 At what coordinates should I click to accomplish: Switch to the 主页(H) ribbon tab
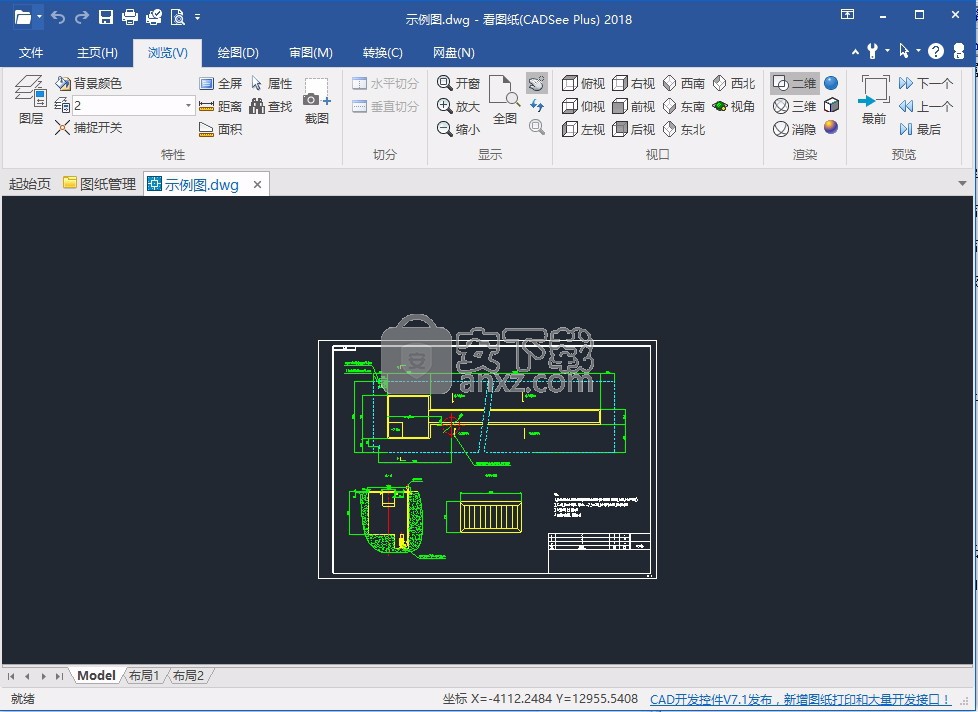pyautogui.click(x=97, y=53)
